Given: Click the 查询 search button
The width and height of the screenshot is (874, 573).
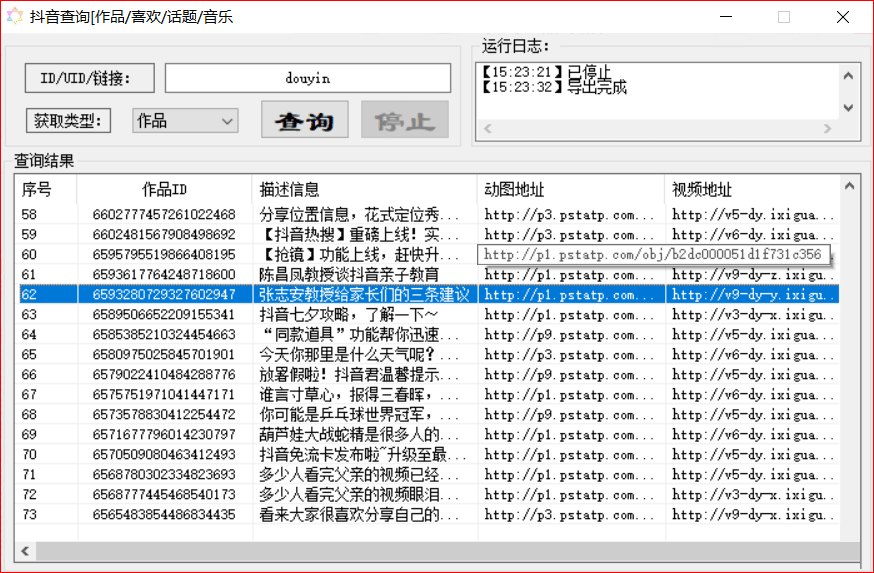Looking at the screenshot, I should 304,119.
